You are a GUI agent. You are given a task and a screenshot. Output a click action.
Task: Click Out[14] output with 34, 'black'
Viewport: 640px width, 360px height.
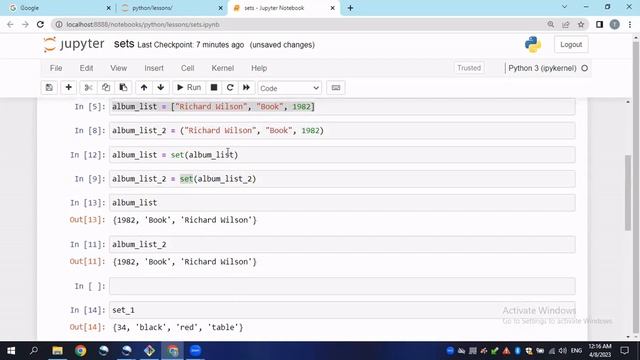pos(178,327)
